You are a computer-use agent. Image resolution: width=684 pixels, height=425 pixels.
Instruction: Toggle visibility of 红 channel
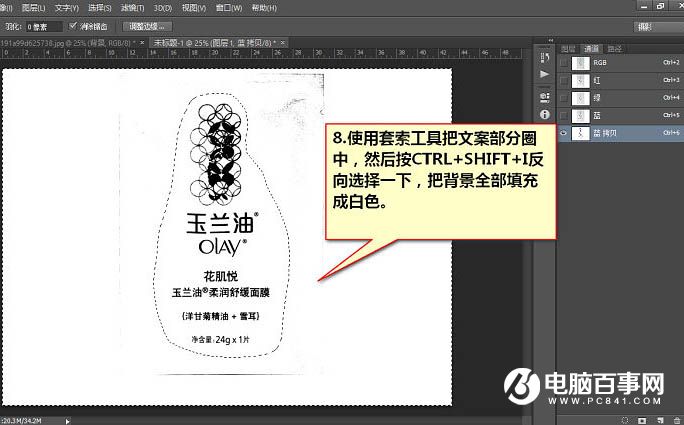(x=564, y=80)
